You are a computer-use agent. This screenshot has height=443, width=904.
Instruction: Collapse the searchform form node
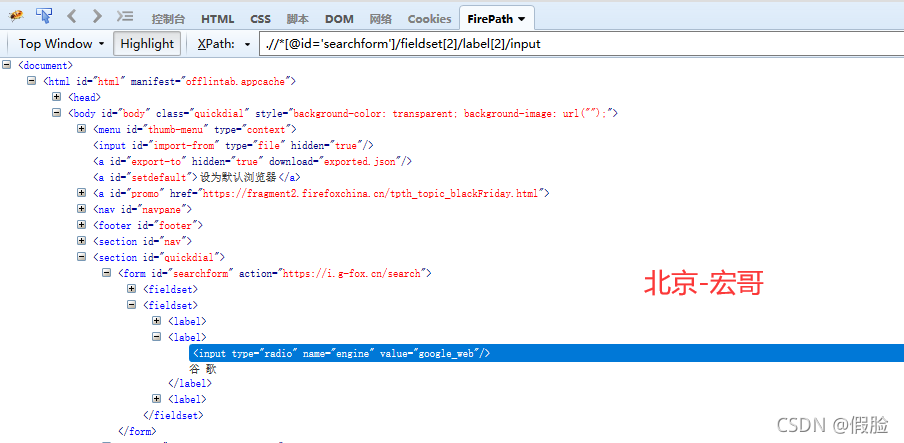point(106,273)
